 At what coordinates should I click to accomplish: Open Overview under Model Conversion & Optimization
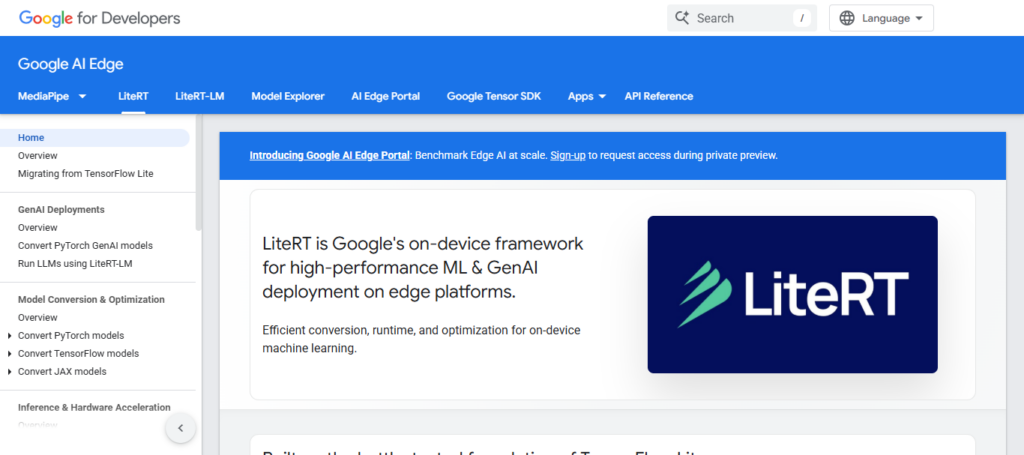(38, 317)
